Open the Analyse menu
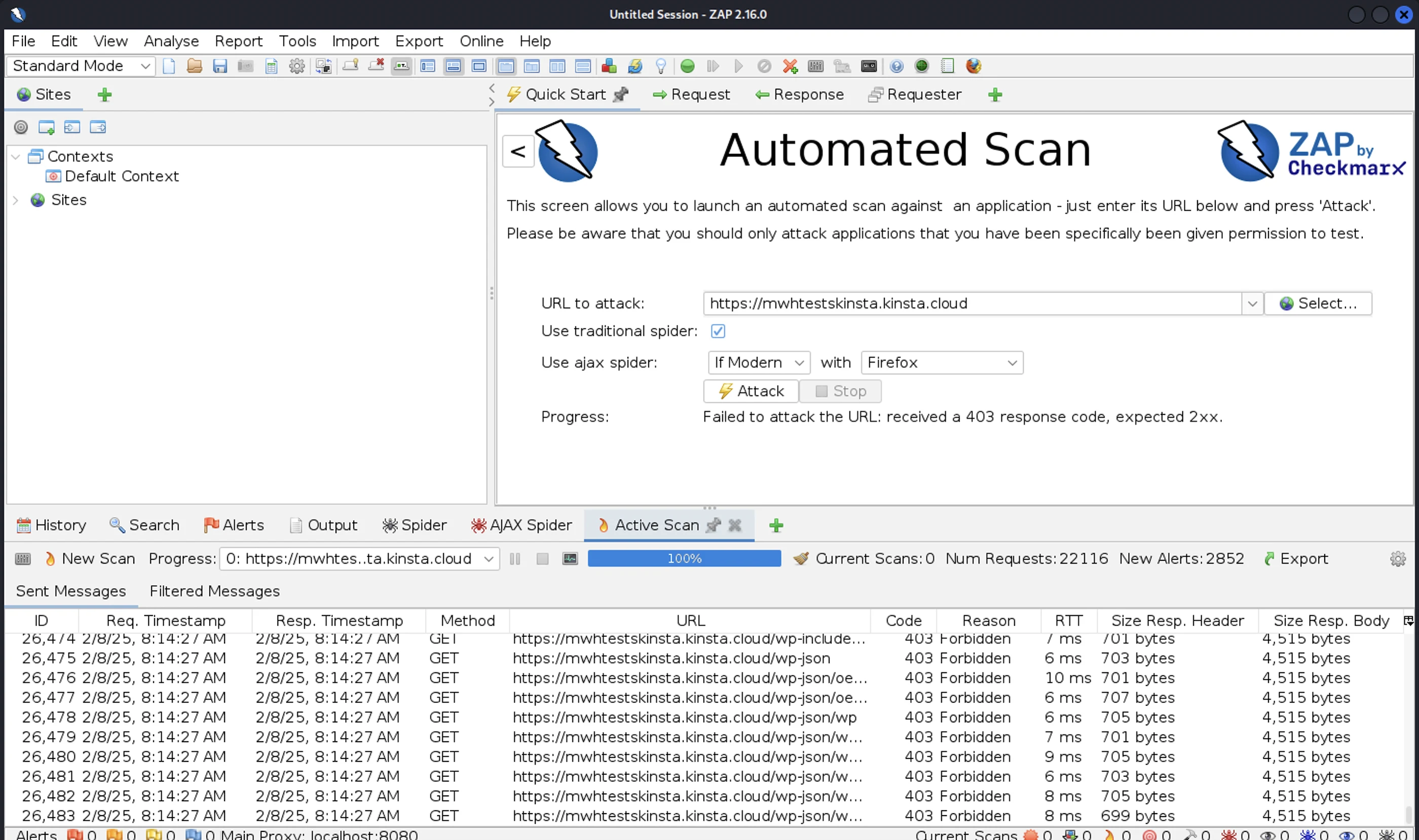 pyautogui.click(x=171, y=42)
